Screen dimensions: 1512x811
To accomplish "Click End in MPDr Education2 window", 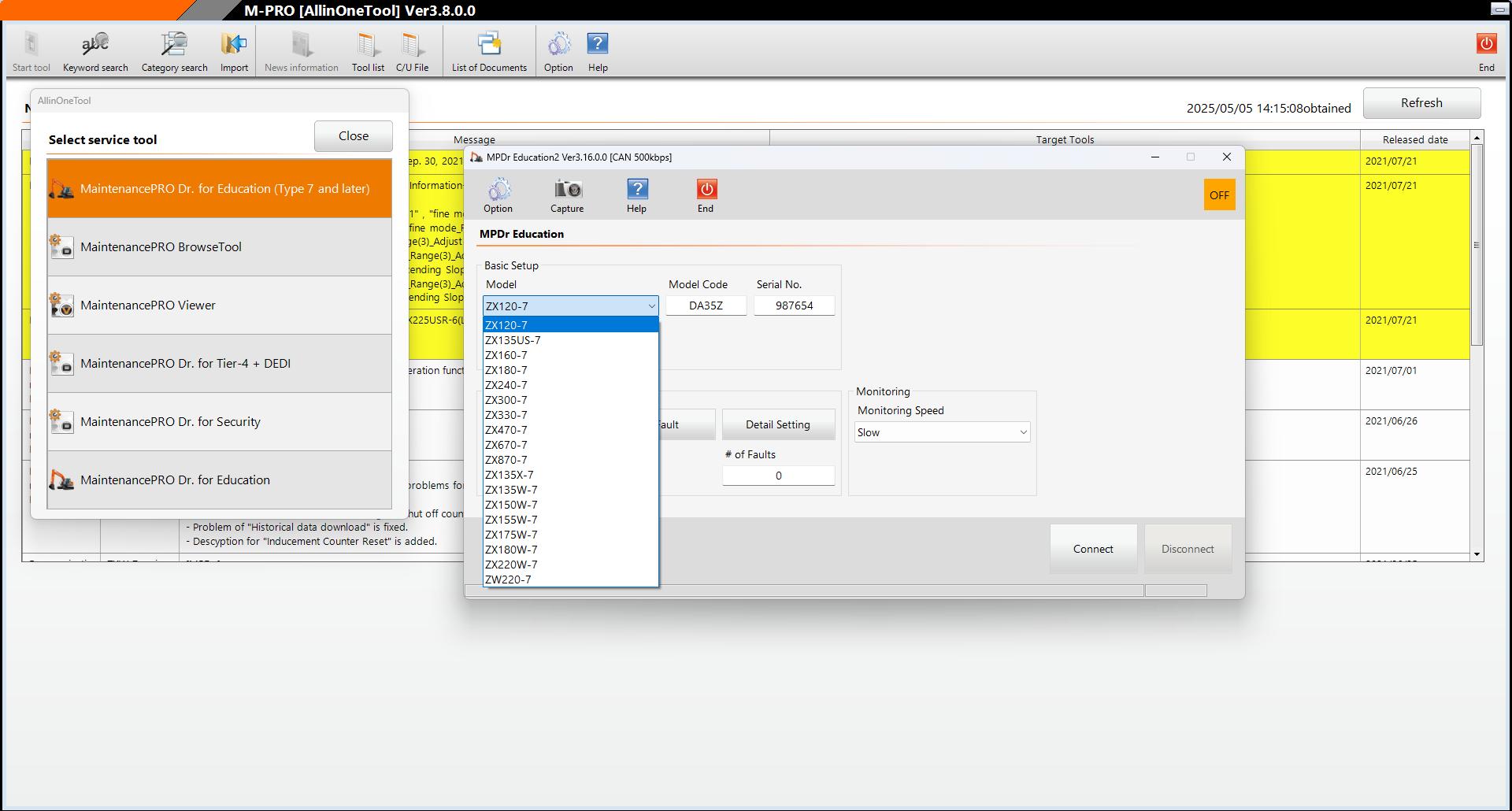I will (706, 195).
